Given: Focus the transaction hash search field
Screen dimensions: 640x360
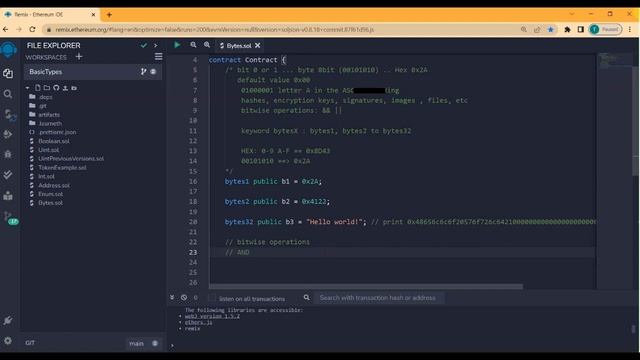Looking at the screenshot, I should [x=378, y=298].
